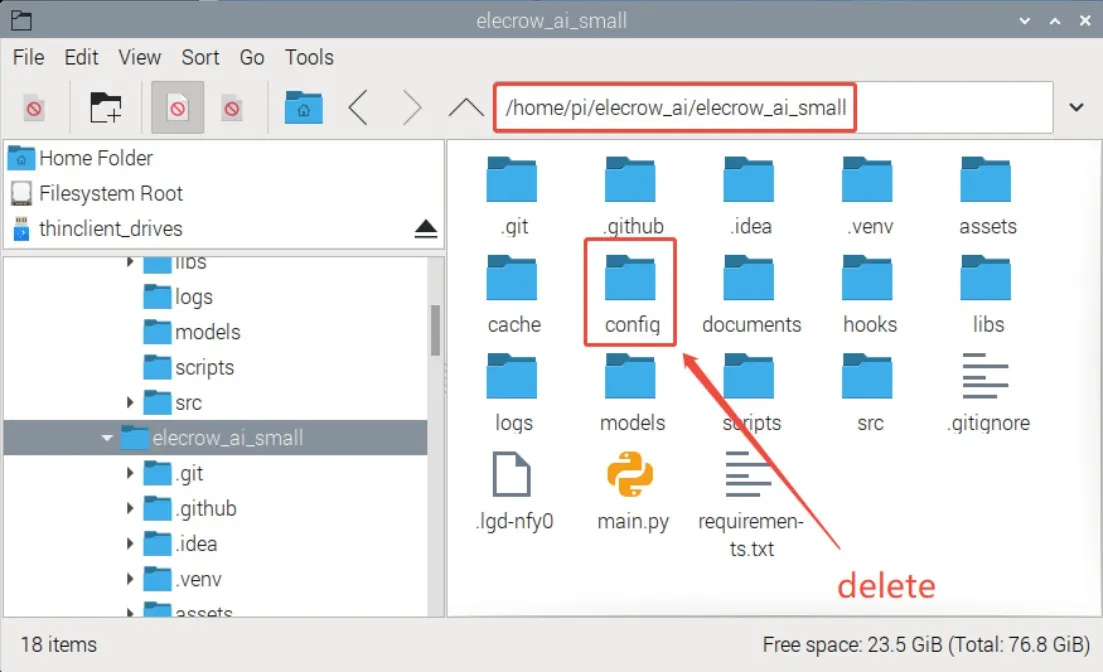Click the back navigation arrow

[x=358, y=108]
